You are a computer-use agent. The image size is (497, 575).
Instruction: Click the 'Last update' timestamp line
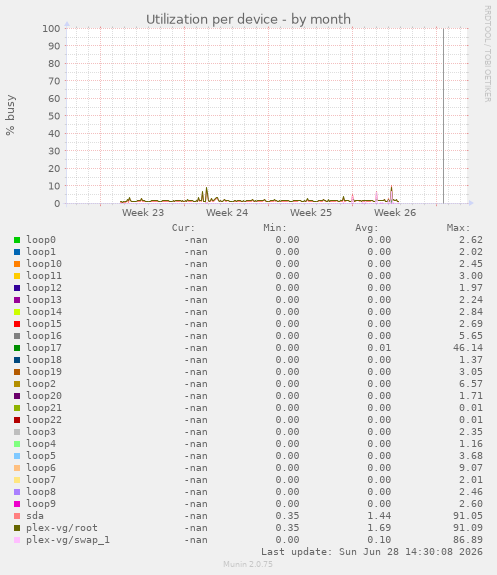pyautogui.click(x=372, y=552)
